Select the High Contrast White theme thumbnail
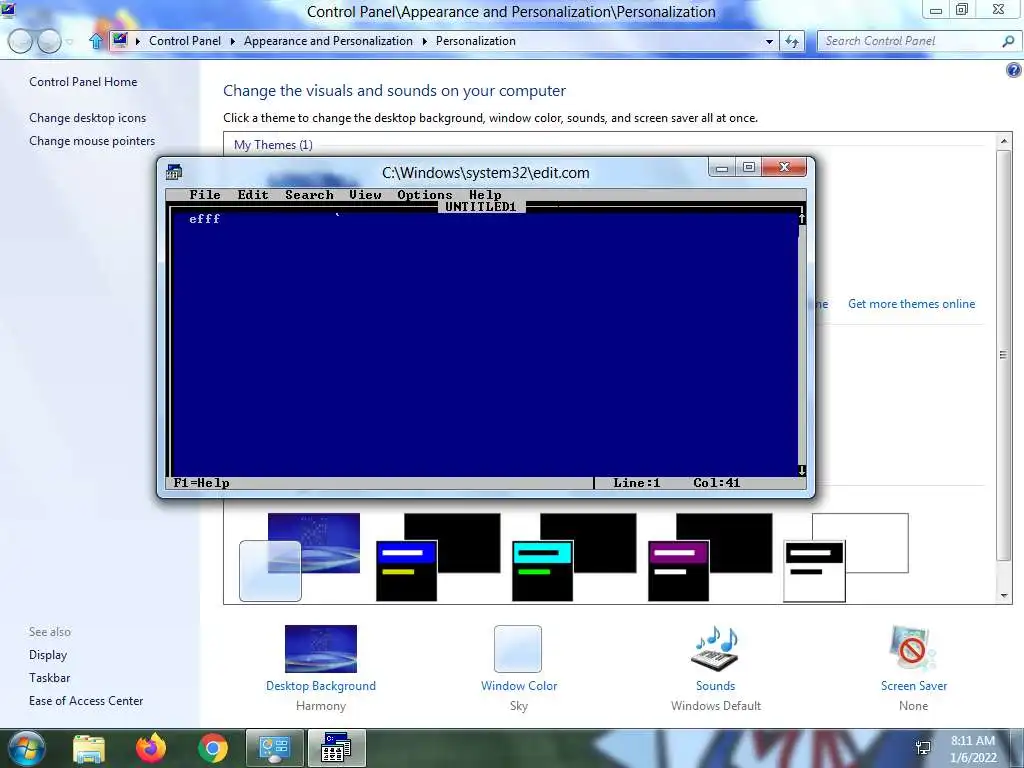Viewport: 1024px width, 768px height. [846, 557]
